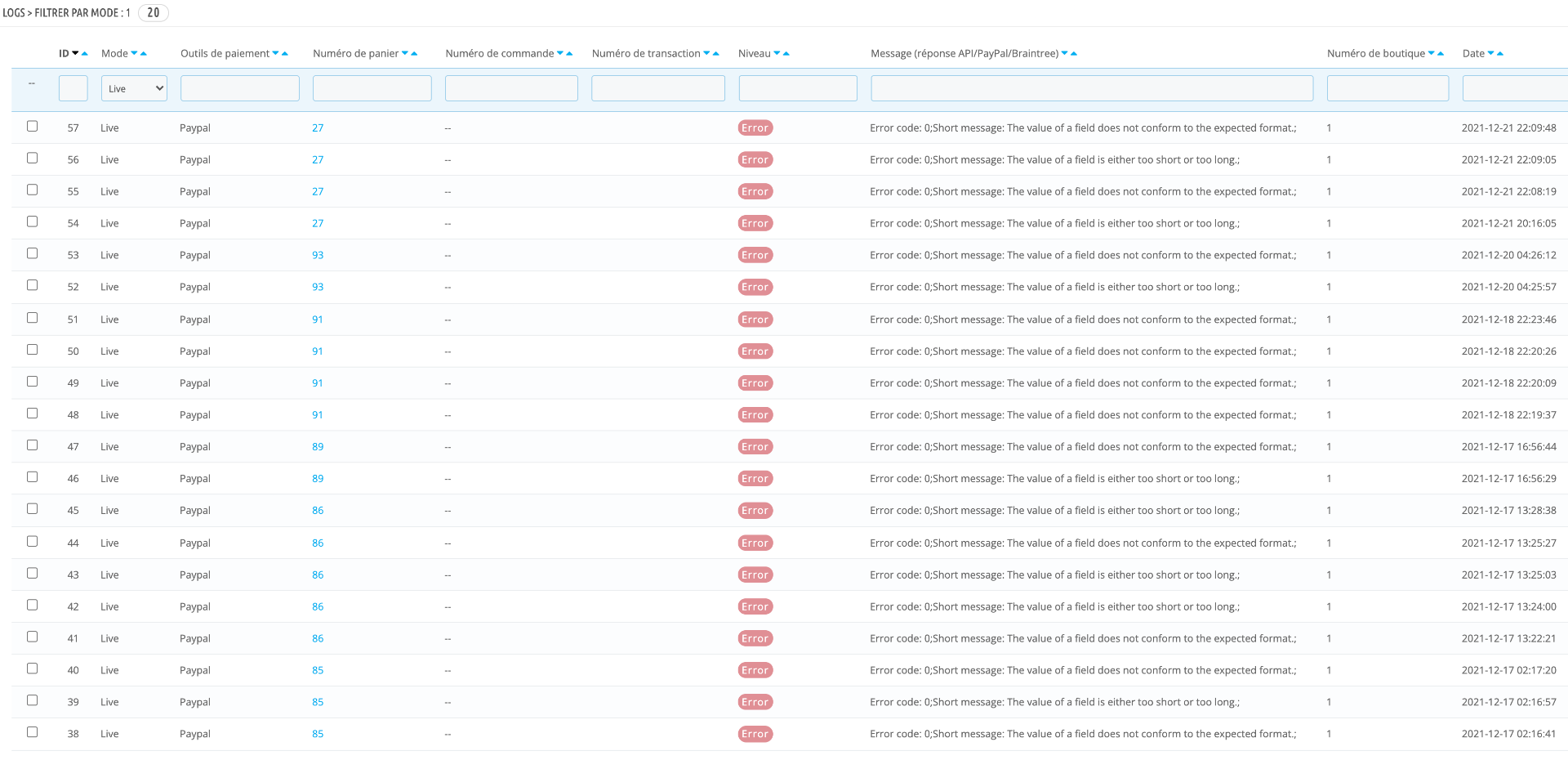Open cart 93 link in row ID 53

(x=318, y=256)
